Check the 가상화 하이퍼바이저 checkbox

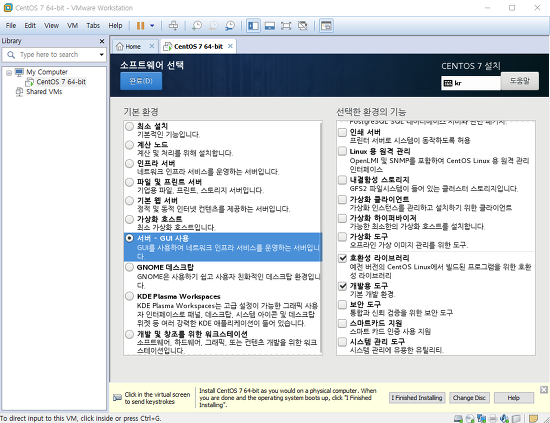coord(342,218)
